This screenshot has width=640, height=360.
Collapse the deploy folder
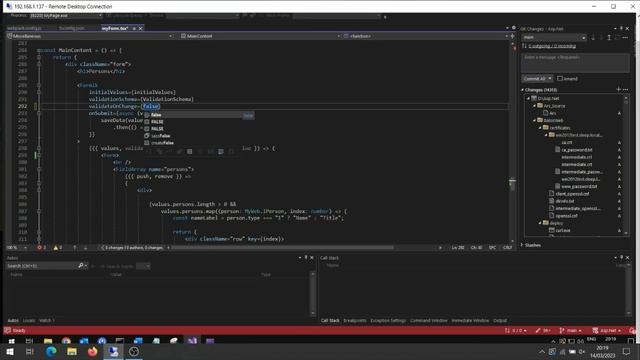point(540,223)
